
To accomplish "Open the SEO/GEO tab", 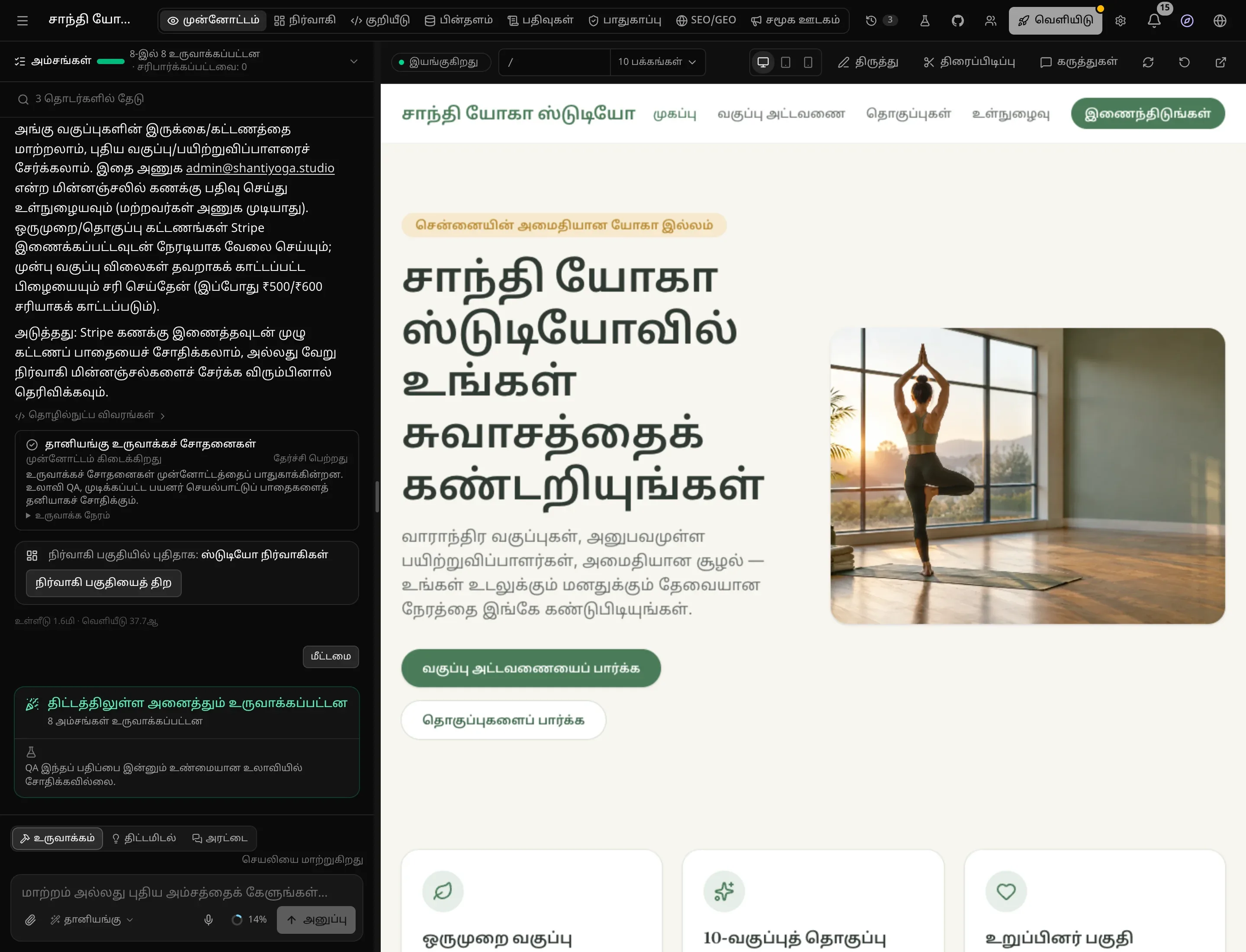I will (706, 20).
